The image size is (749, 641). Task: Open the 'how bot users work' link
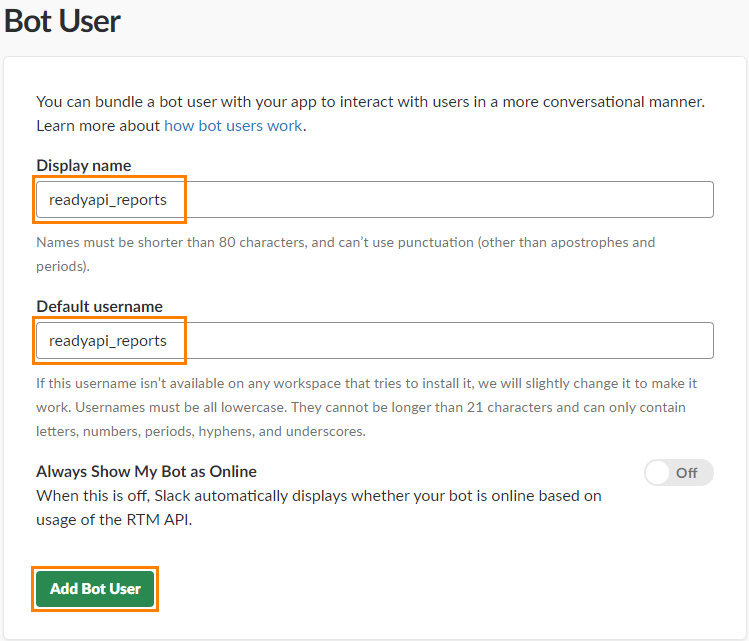[233, 126]
